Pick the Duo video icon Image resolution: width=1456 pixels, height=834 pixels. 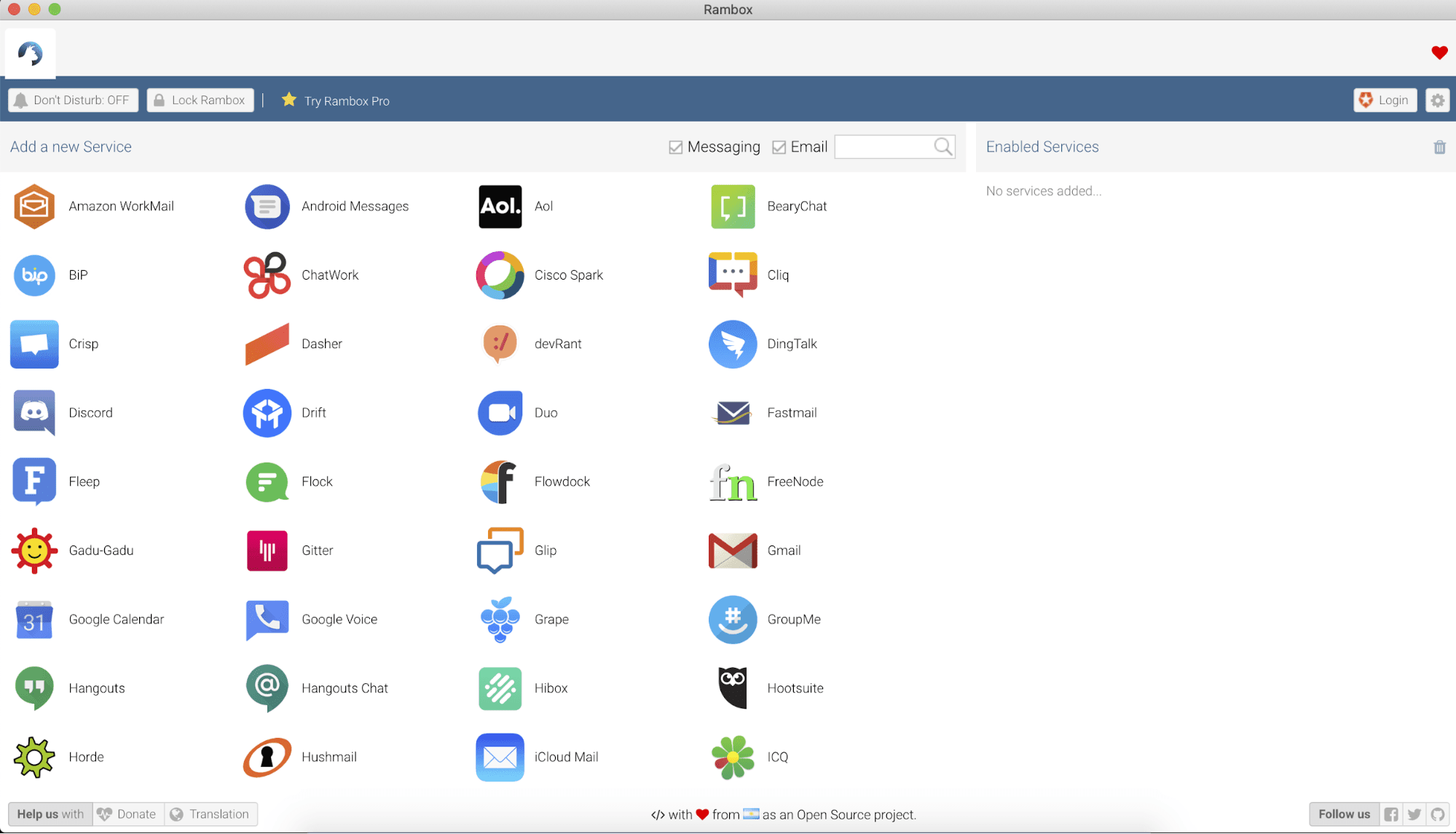(x=500, y=413)
